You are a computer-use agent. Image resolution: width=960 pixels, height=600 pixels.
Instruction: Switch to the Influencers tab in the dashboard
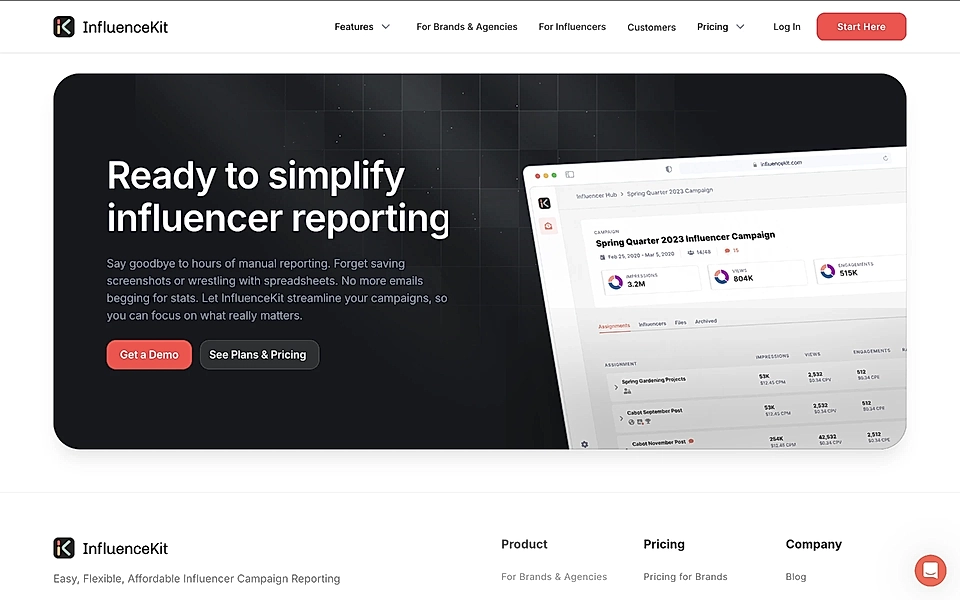click(x=652, y=323)
